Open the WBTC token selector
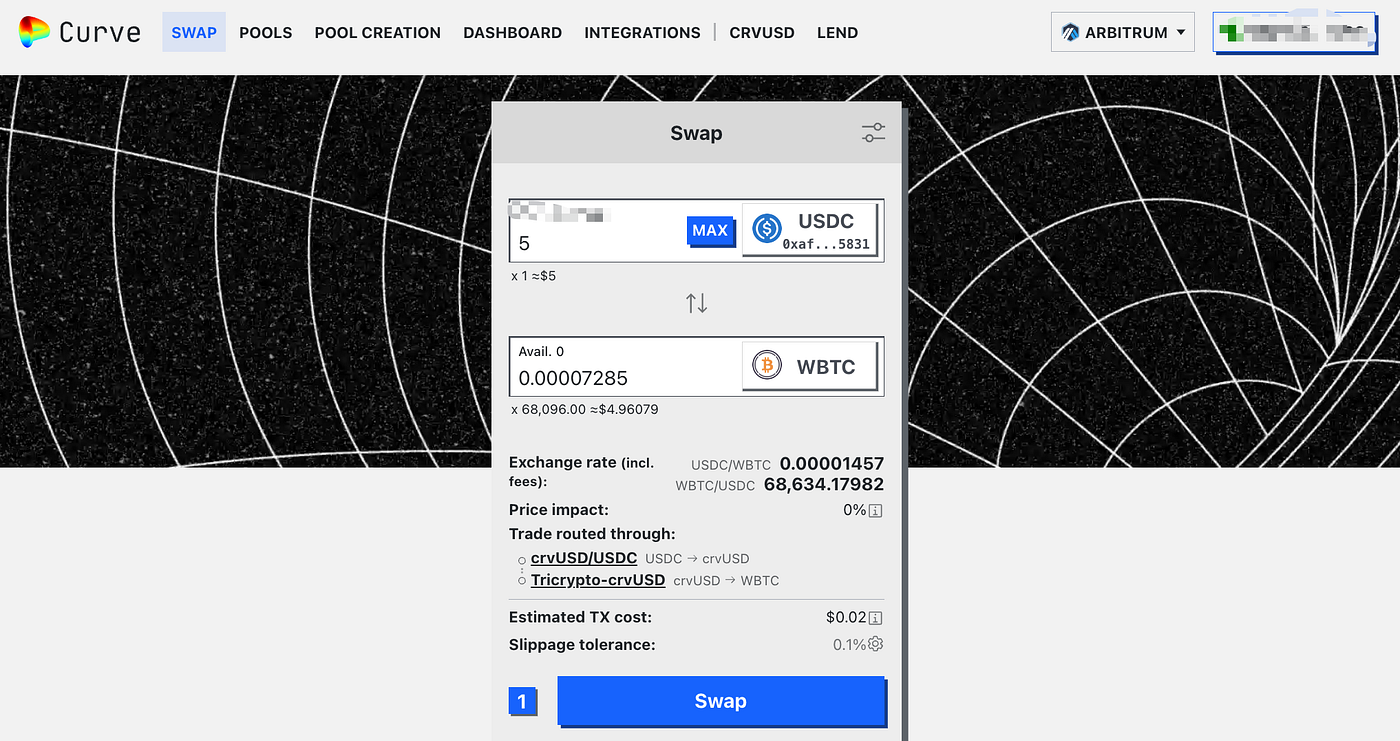 click(x=811, y=365)
